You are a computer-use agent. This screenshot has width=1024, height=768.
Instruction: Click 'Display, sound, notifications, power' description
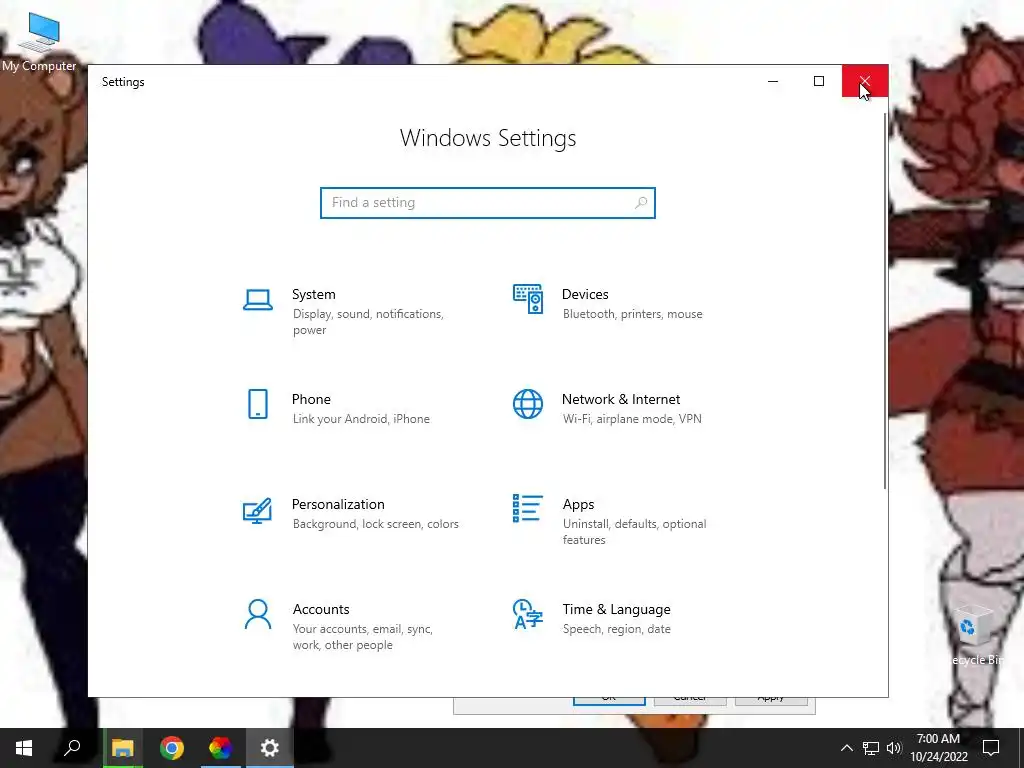point(368,322)
